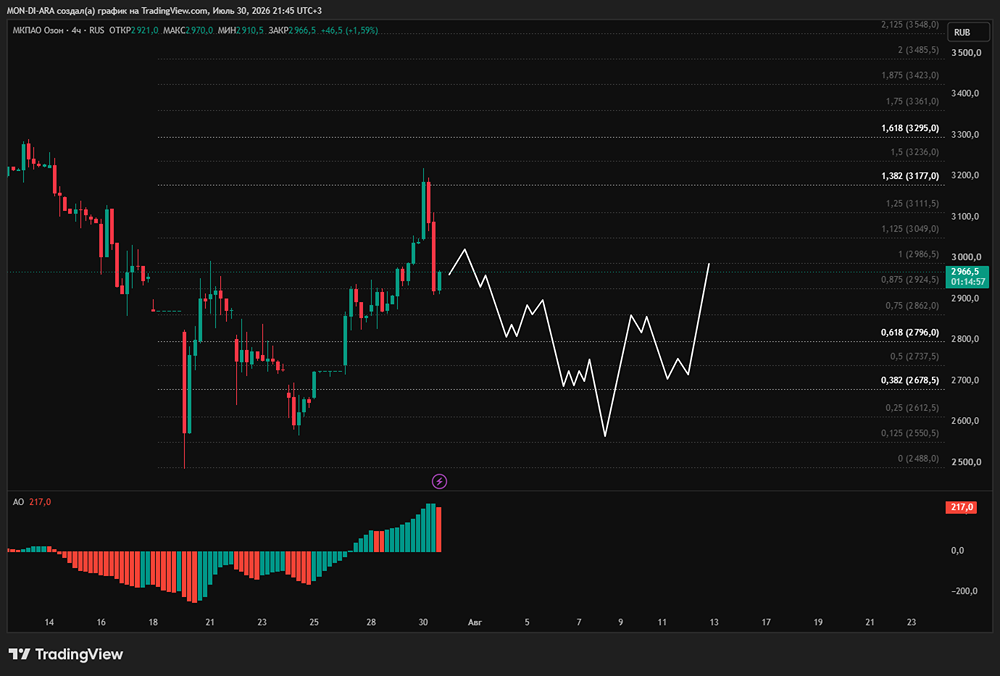This screenshot has height=676, width=1000.
Task: Click date 28 on the time axis
Action: point(371,622)
